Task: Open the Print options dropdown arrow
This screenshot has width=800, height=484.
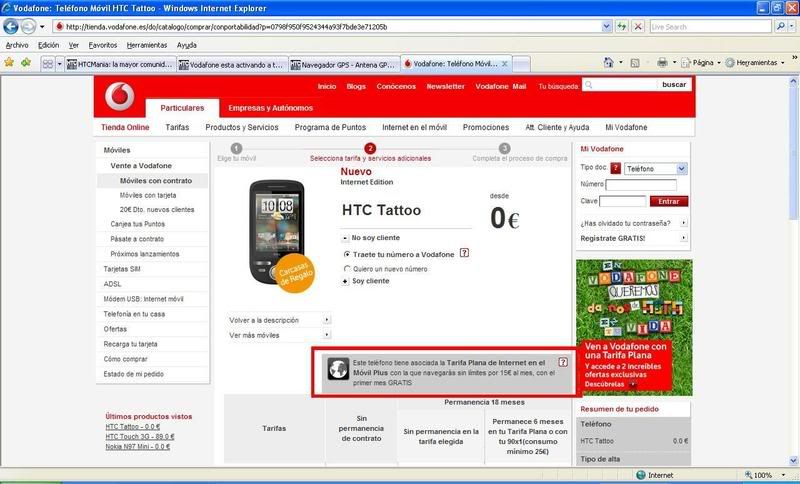Action: (674, 63)
